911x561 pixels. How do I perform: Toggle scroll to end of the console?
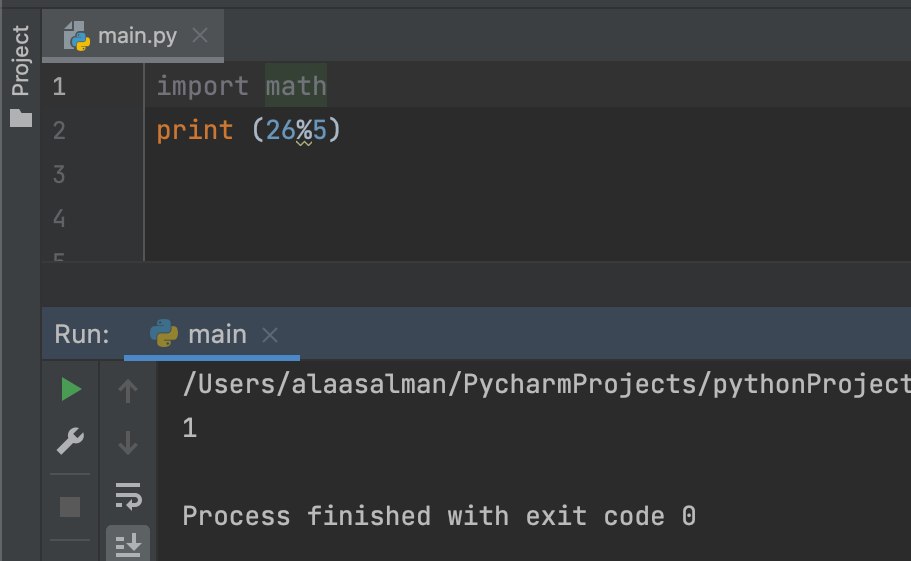tap(128, 544)
